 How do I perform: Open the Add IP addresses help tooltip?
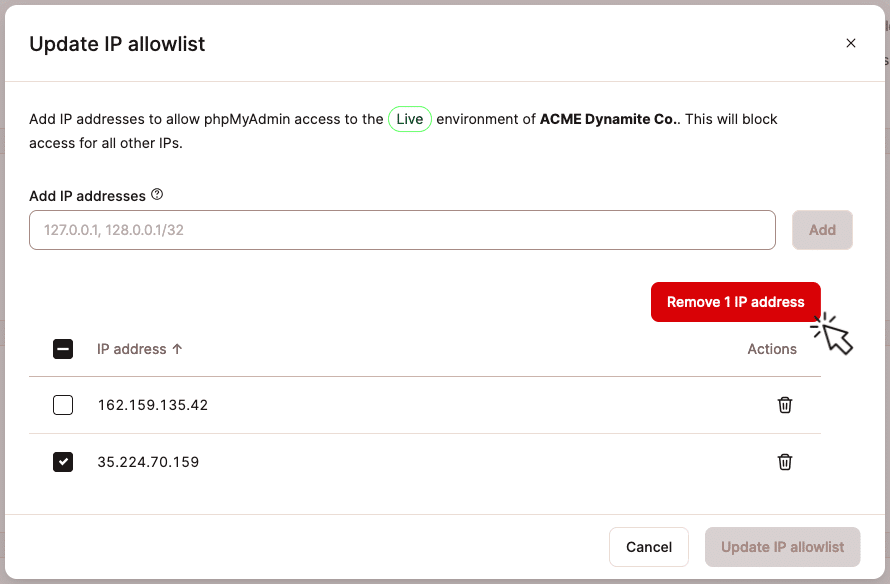tap(157, 195)
